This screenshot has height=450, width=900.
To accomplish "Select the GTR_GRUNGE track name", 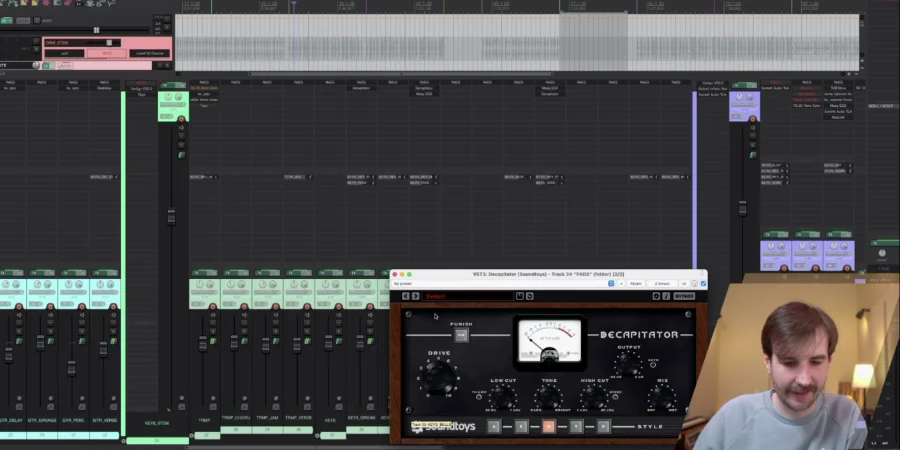I will click(43, 421).
